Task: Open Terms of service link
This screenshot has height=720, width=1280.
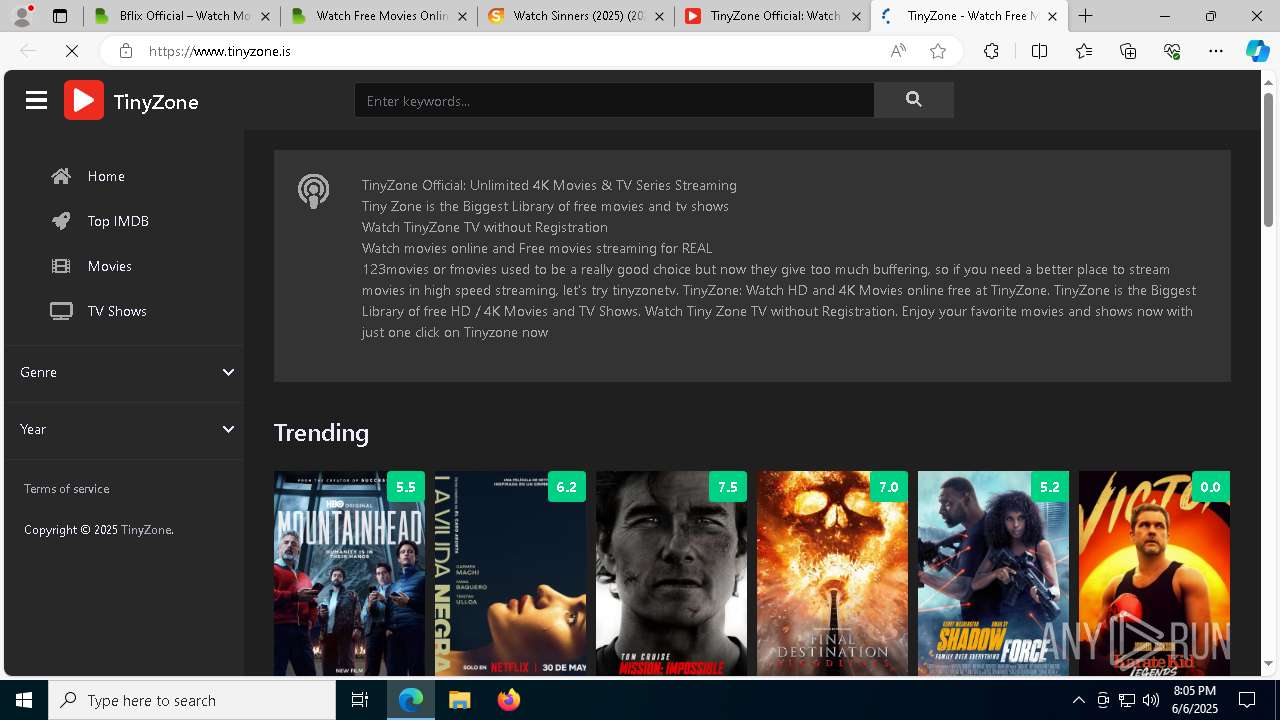Action: click(66, 489)
